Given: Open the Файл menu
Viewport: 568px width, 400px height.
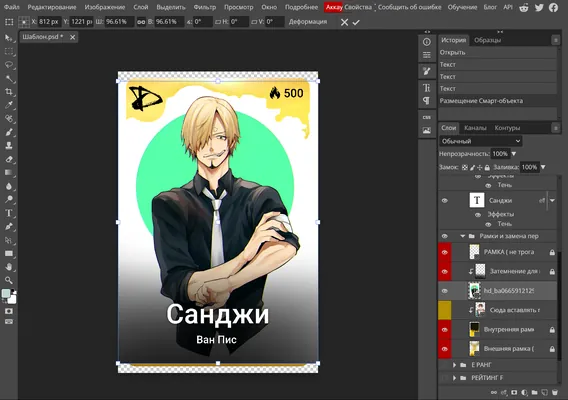Looking at the screenshot, I should (12, 7).
